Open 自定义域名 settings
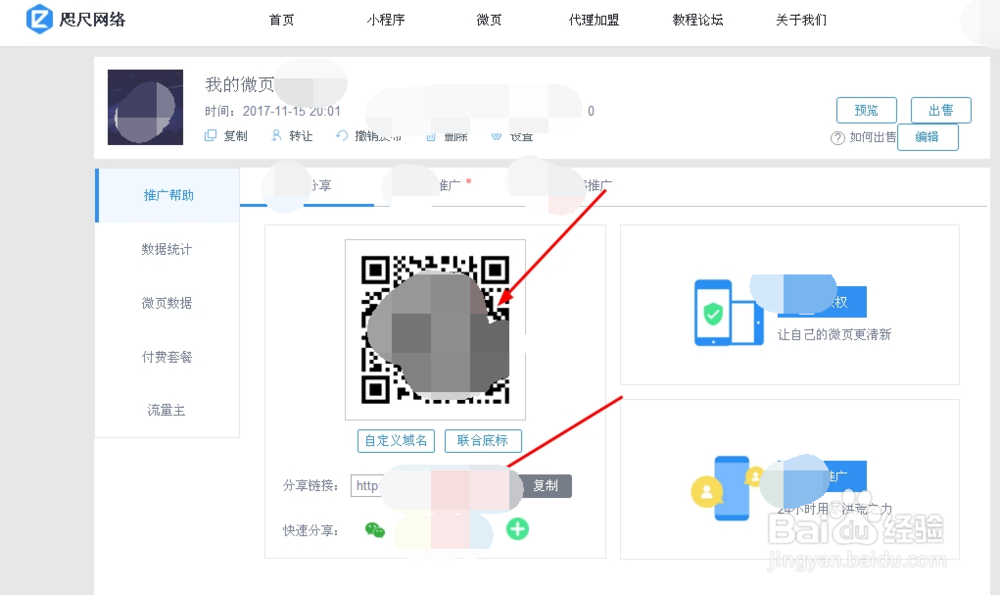 (396, 441)
